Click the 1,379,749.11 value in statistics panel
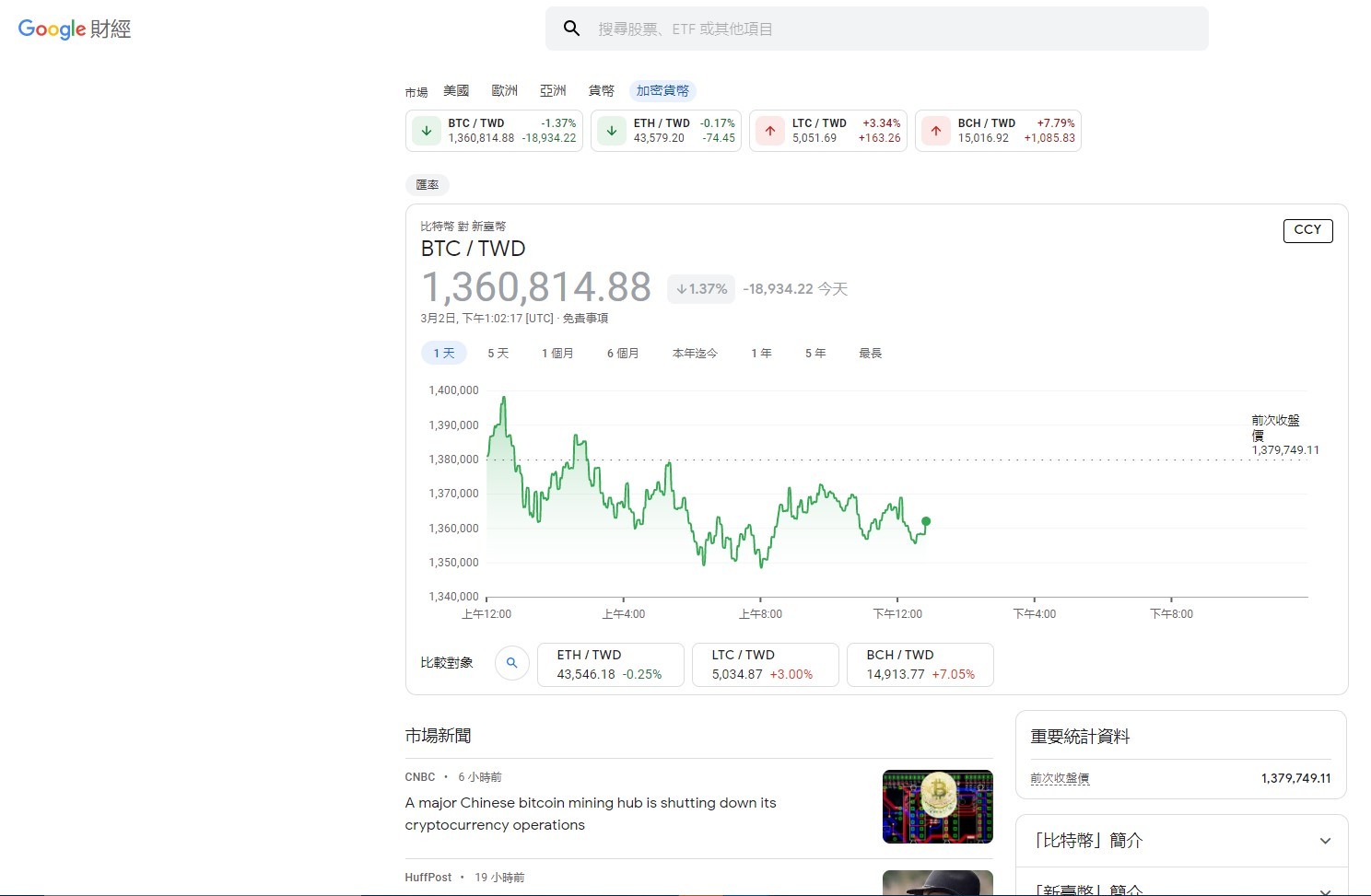This screenshot has height=896, width=1371. click(x=1296, y=778)
